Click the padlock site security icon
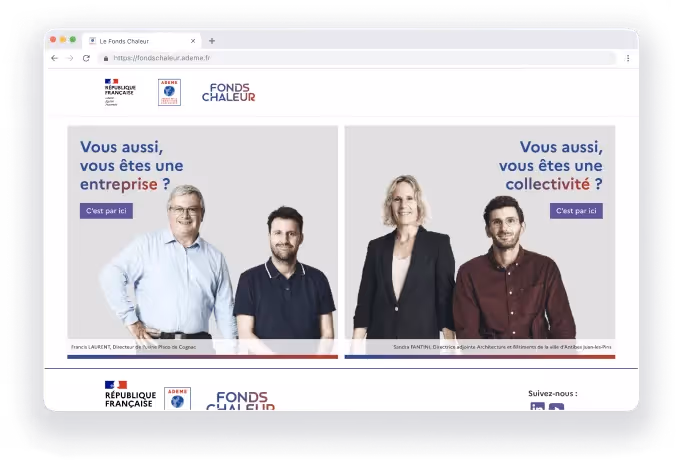 click(x=106, y=58)
